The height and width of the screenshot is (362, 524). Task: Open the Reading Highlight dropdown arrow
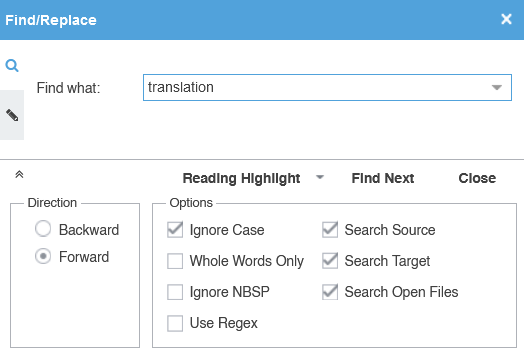[320, 177]
